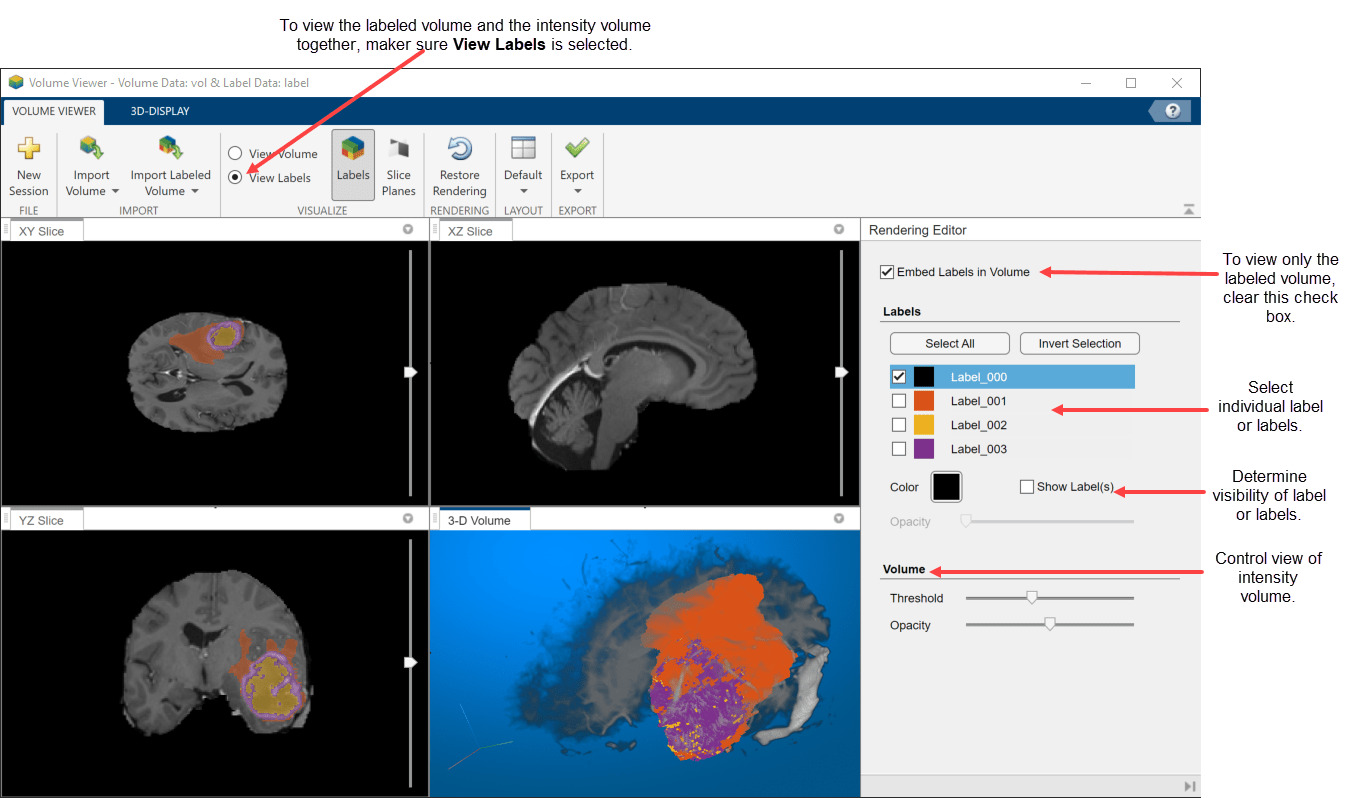Uncheck Embed Labels in Volume

tap(887, 272)
